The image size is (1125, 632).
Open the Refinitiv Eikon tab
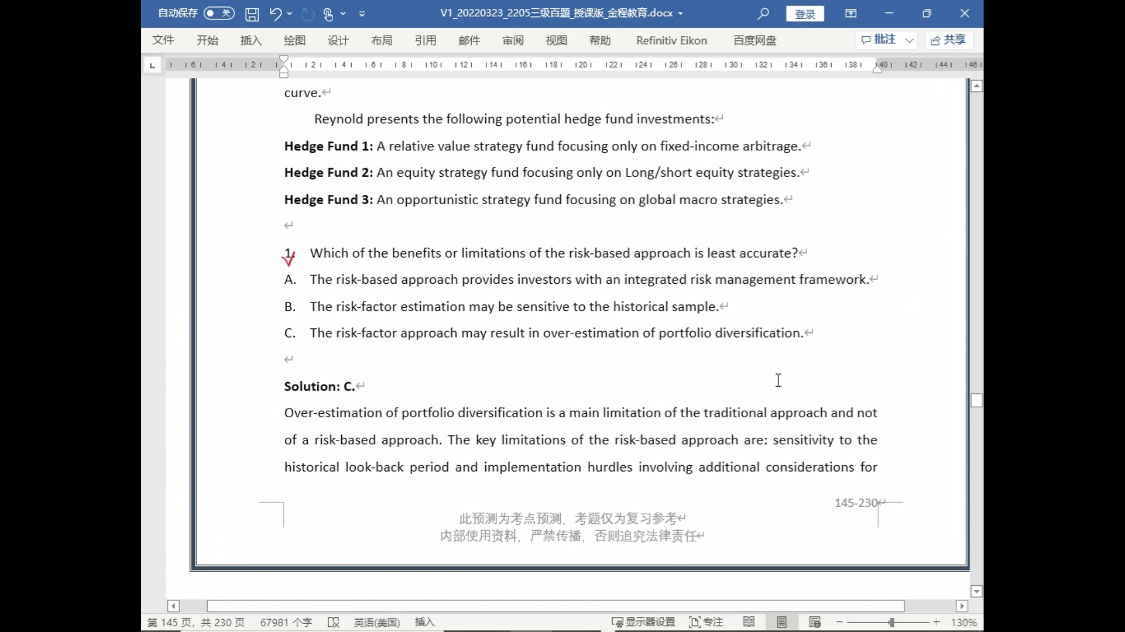pos(671,41)
